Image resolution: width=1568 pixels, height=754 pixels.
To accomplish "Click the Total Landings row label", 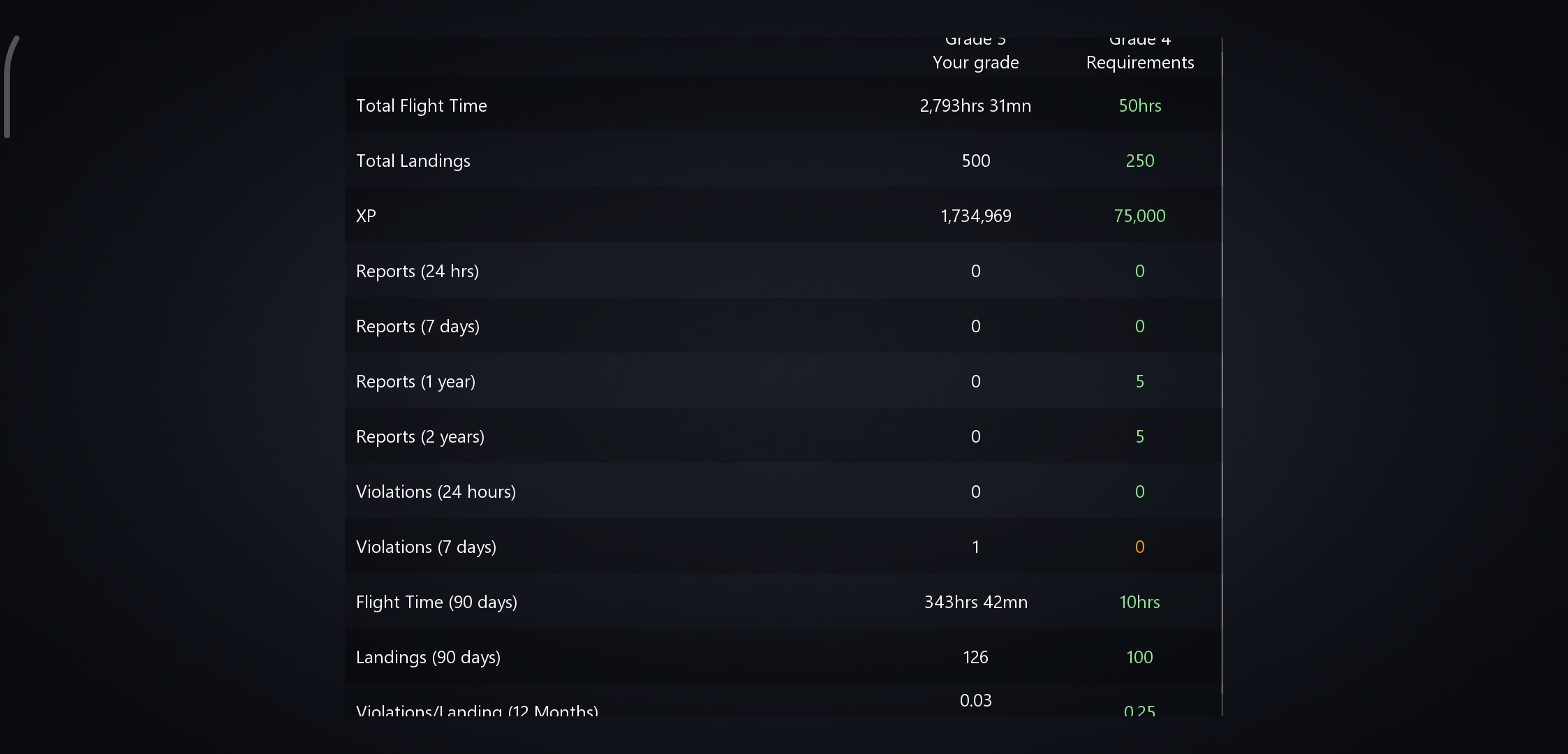I will [413, 161].
